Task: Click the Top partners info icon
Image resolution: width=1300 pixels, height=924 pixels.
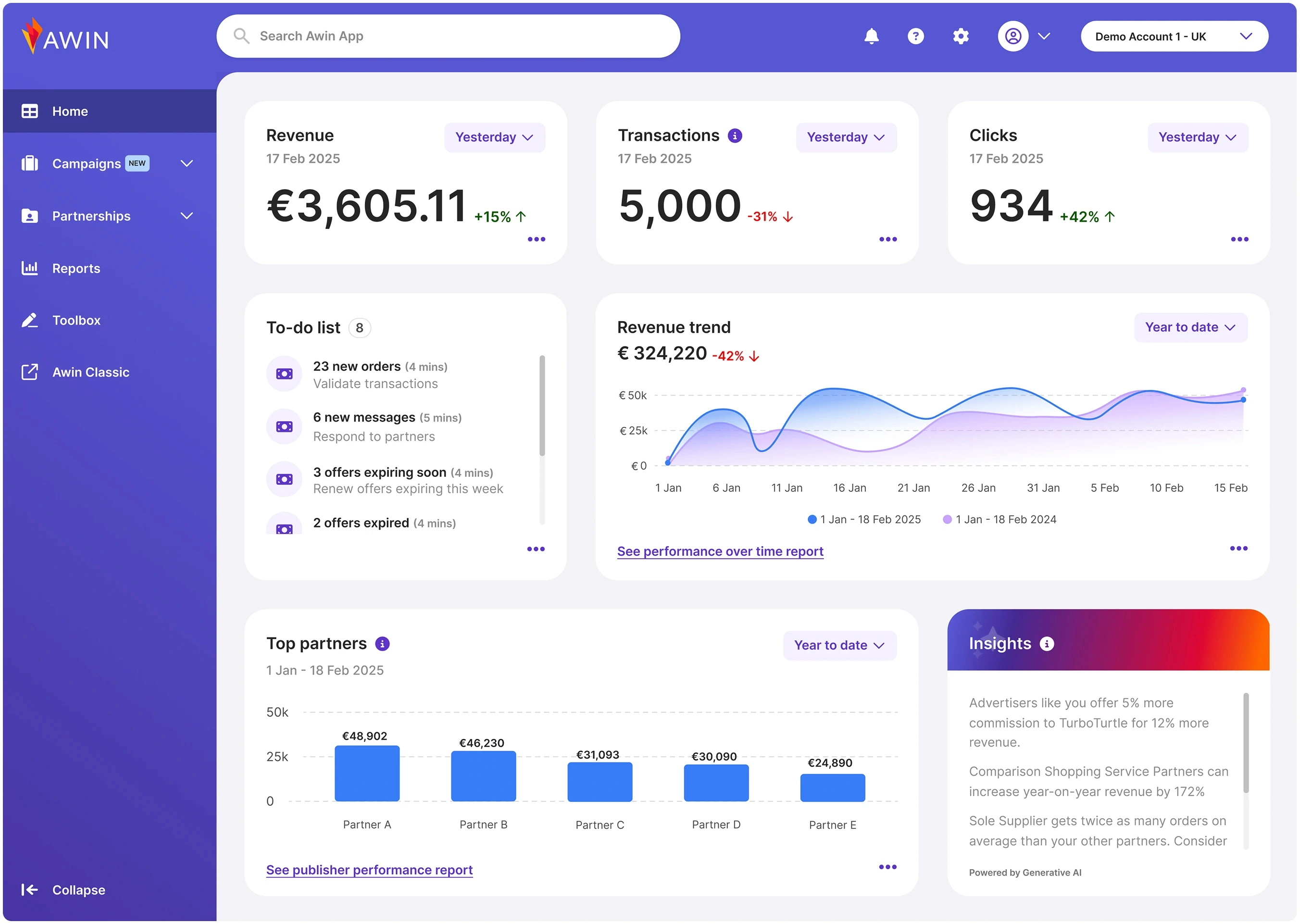Action: pyautogui.click(x=382, y=644)
